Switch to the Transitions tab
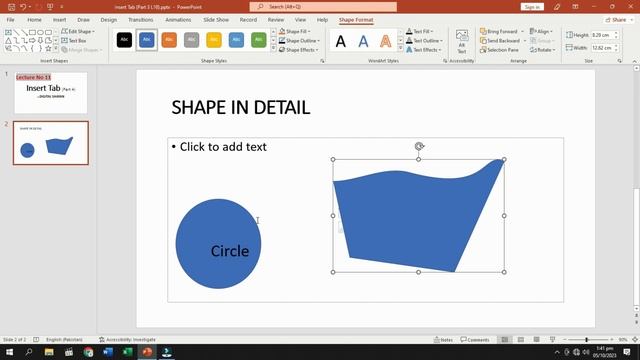 (x=140, y=20)
